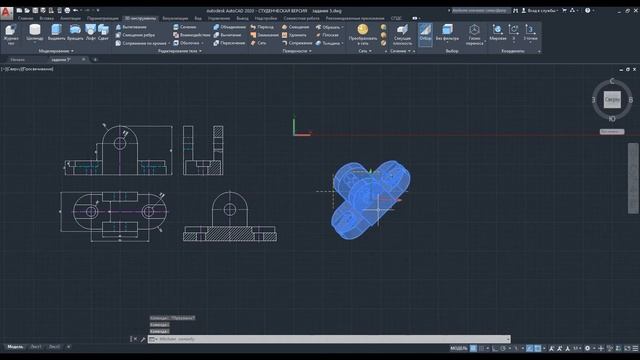
Task: Select the Выдавить (Extrude) tool
Action: (x=56, y=32)
